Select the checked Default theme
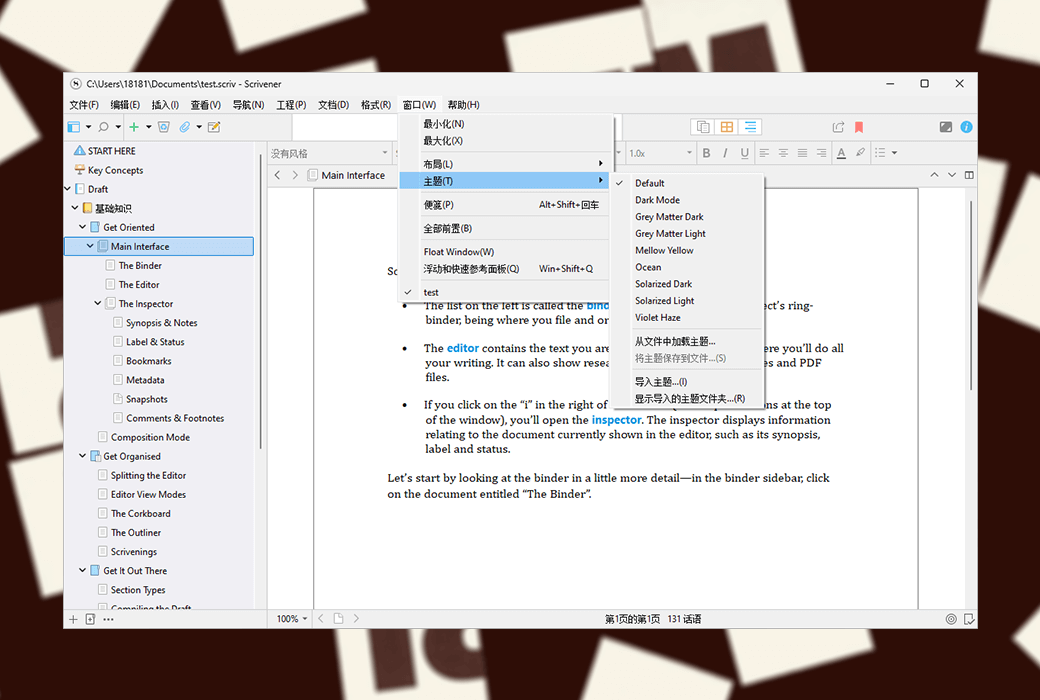The image size is (1040, 700). click(687, 183)
